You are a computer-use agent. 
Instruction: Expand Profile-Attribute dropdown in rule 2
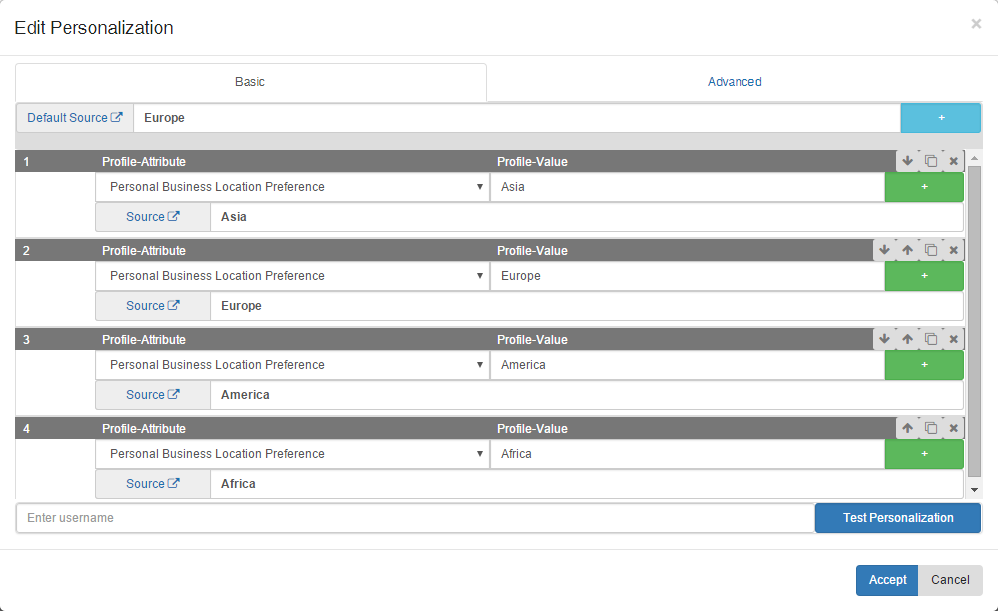[293, 276]
